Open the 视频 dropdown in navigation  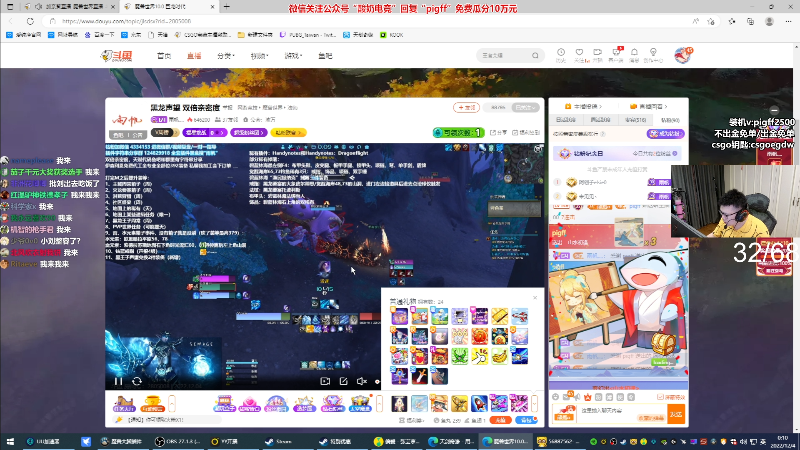pyautogui.click(x=259, y=56)
